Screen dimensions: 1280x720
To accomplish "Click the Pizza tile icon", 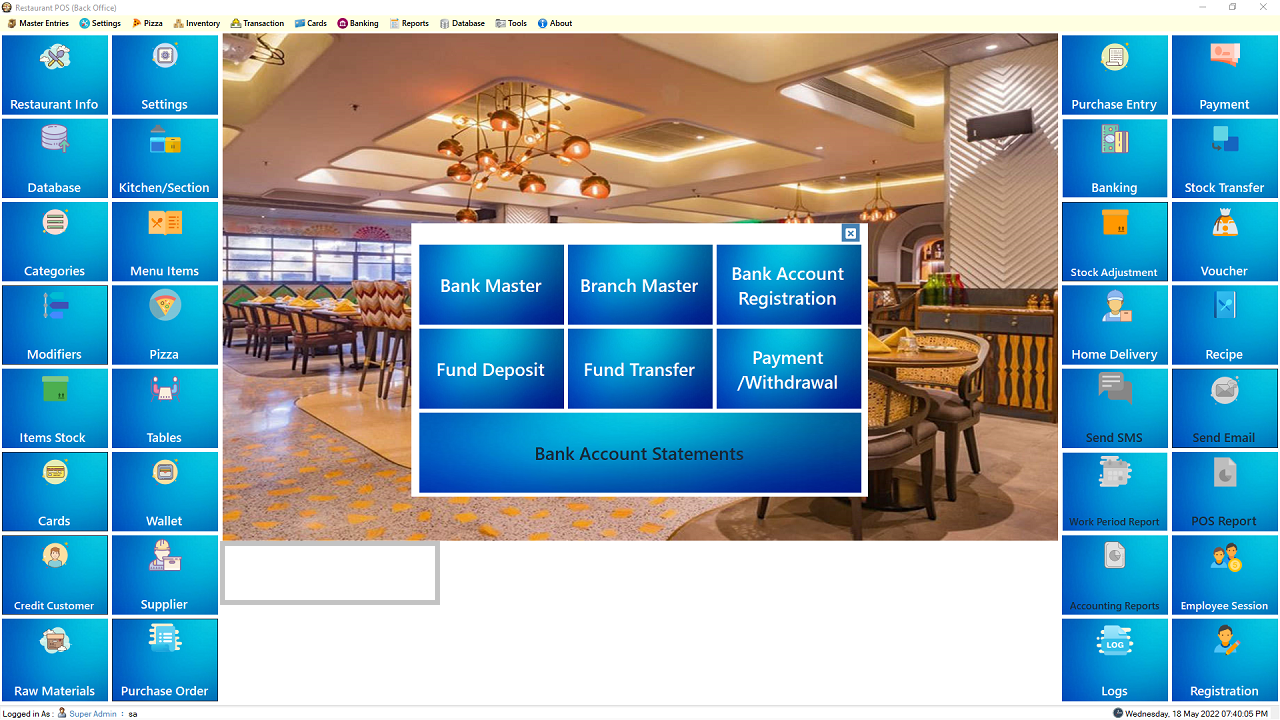I will tap(165, 305).
